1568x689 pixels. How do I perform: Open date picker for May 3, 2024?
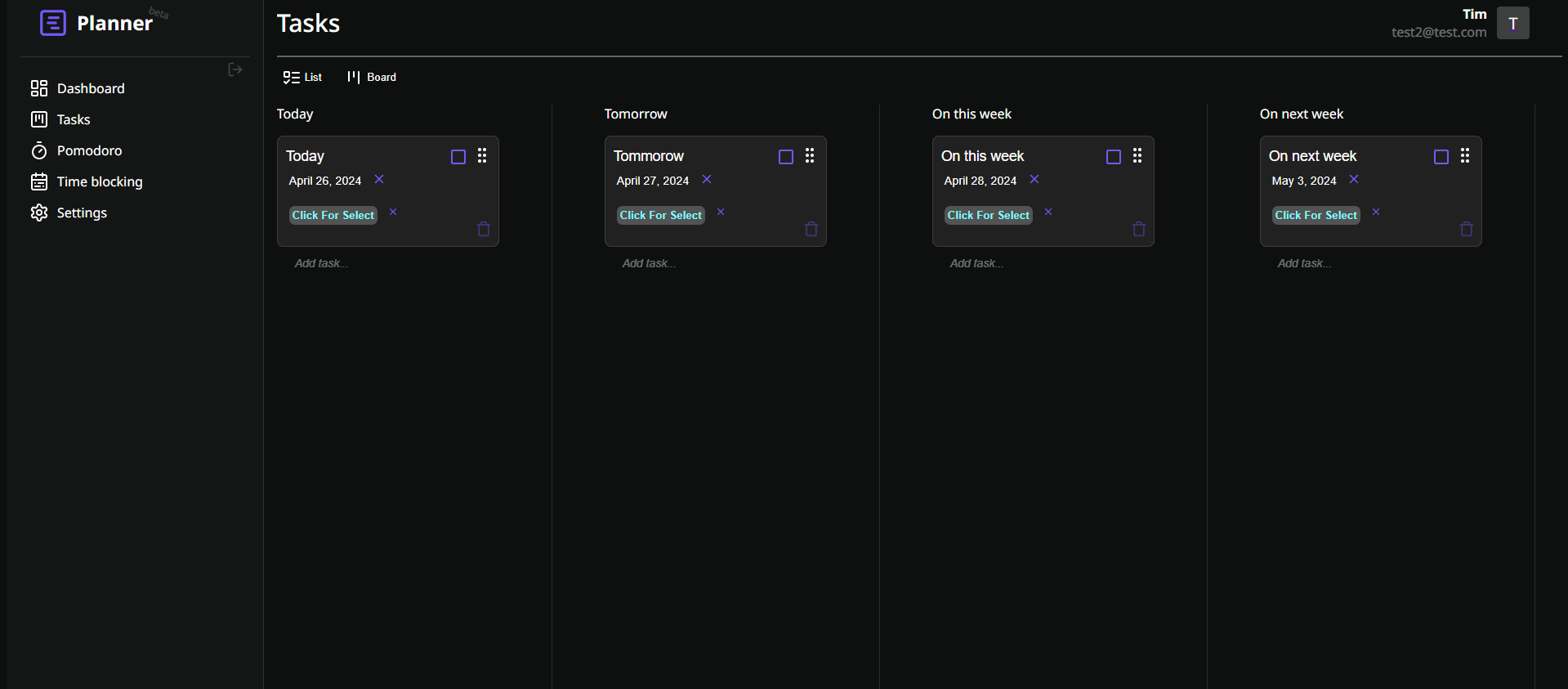1304,181
